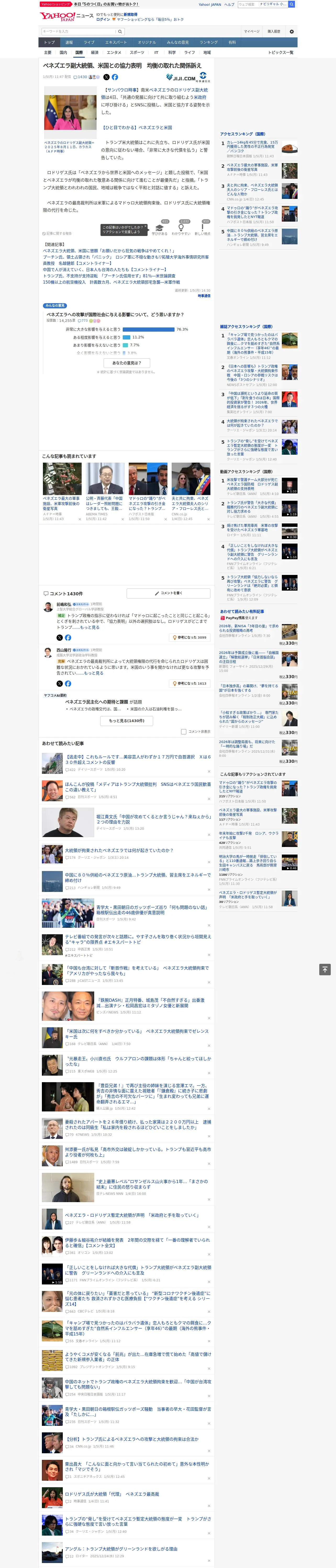Click the 'あなたの意見は？' poll button
The width and height of the screenshot is (336, 1568).
point(127,363)
